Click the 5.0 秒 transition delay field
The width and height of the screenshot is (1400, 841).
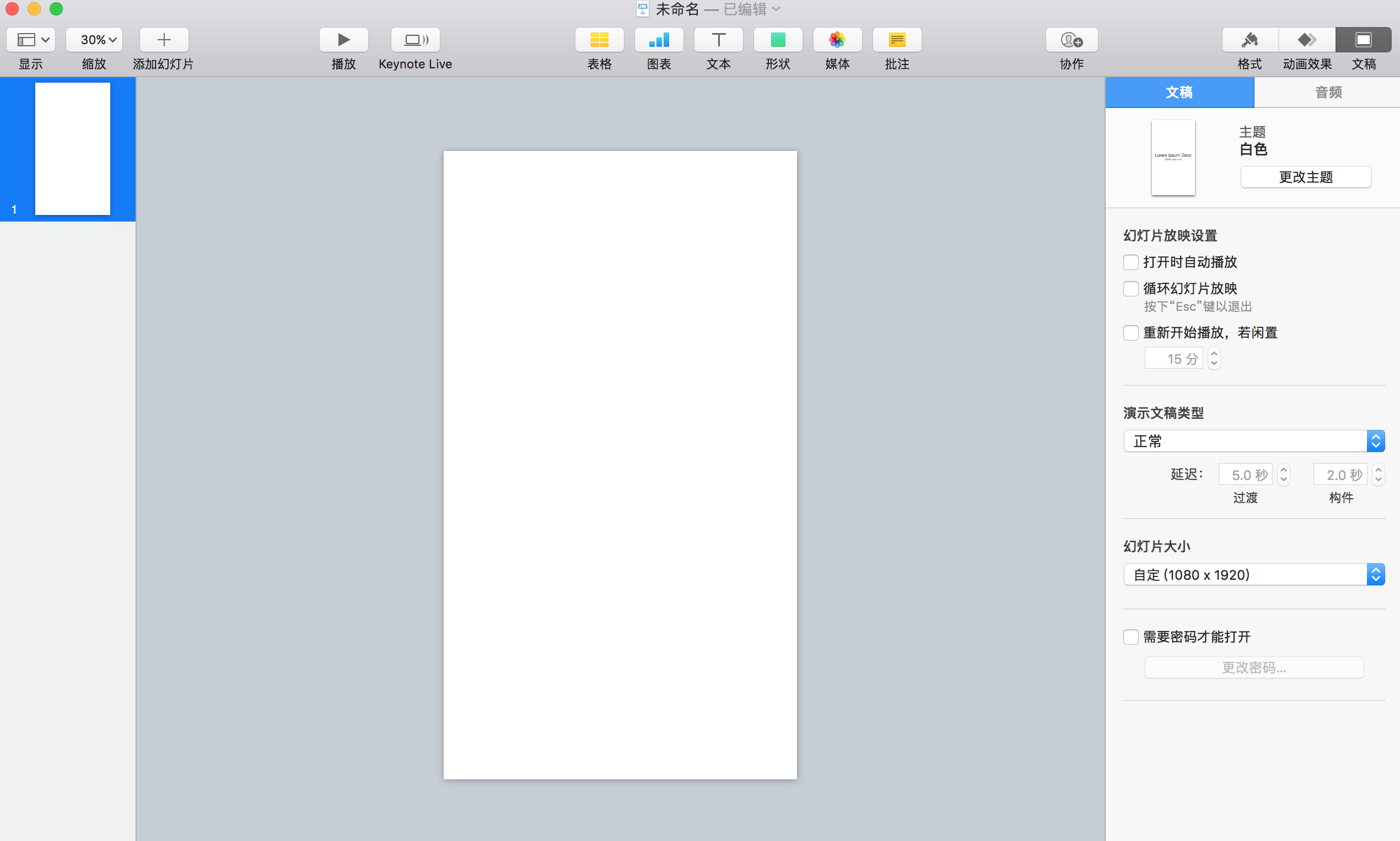point(1245,475)
